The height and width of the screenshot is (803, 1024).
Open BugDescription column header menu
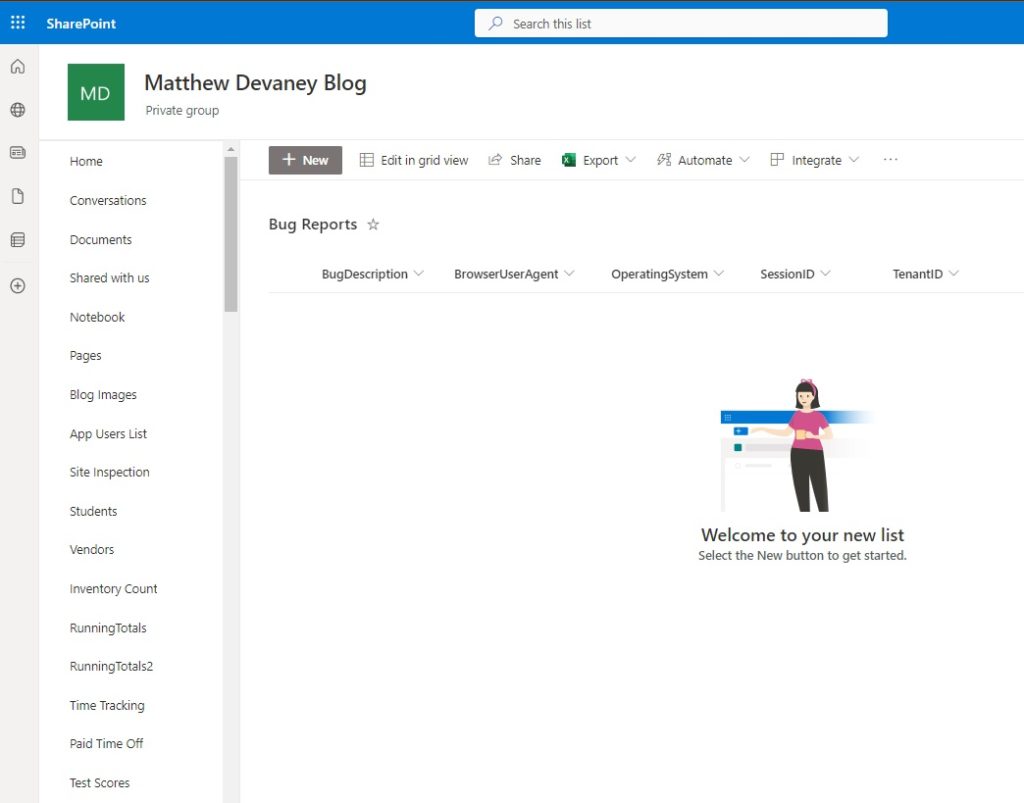coord(372,274)
